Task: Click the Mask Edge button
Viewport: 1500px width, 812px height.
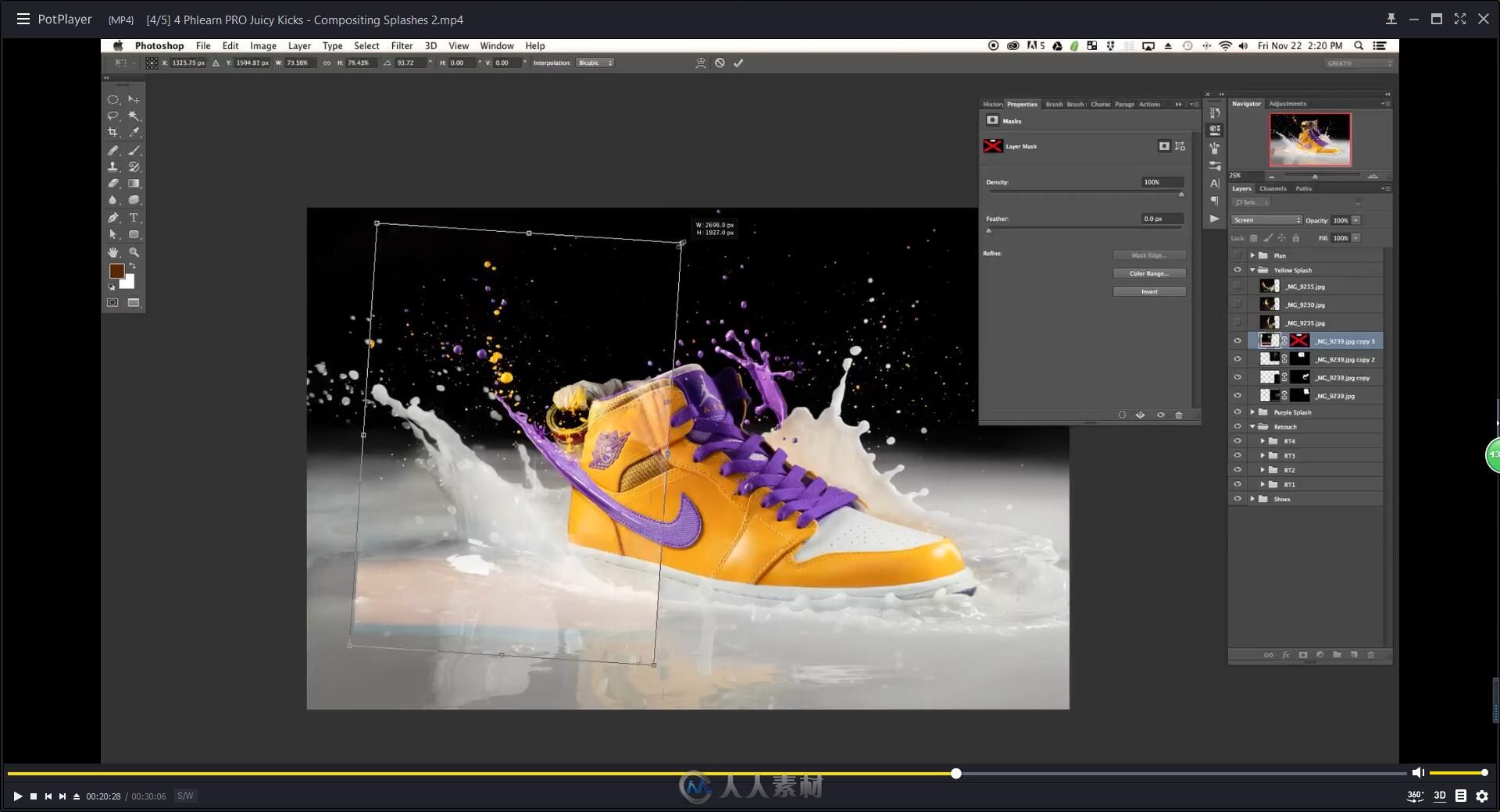Action: pos(1149,255)
